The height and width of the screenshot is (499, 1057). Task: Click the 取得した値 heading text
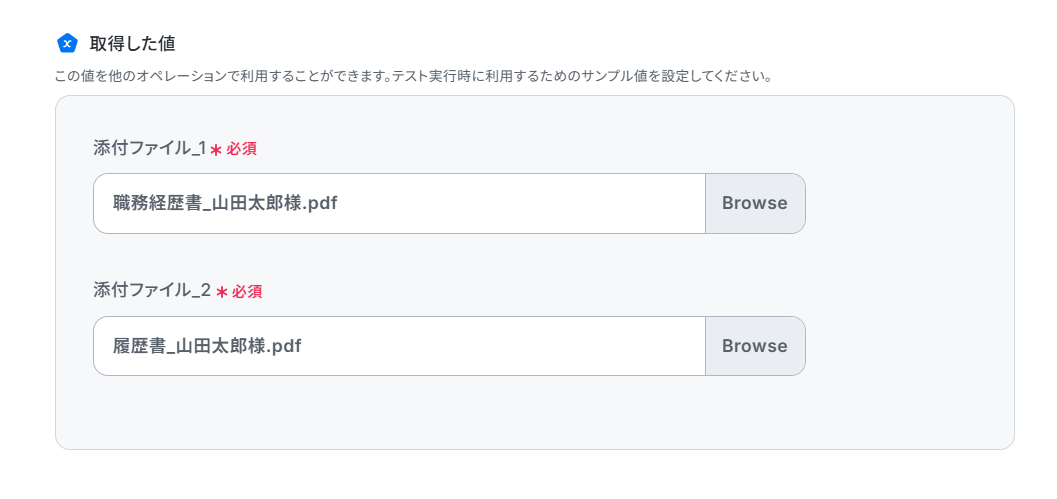133,44
